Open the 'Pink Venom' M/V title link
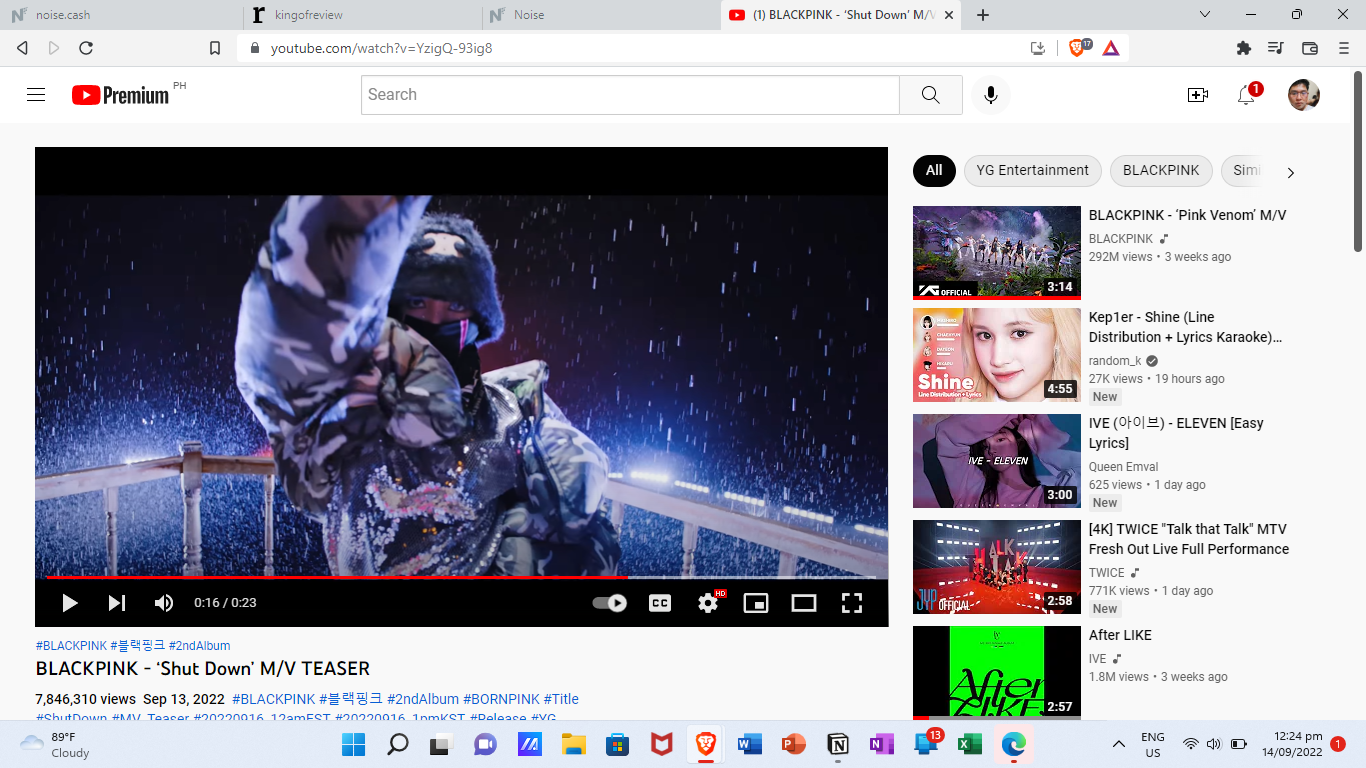 coord(1187,215)
